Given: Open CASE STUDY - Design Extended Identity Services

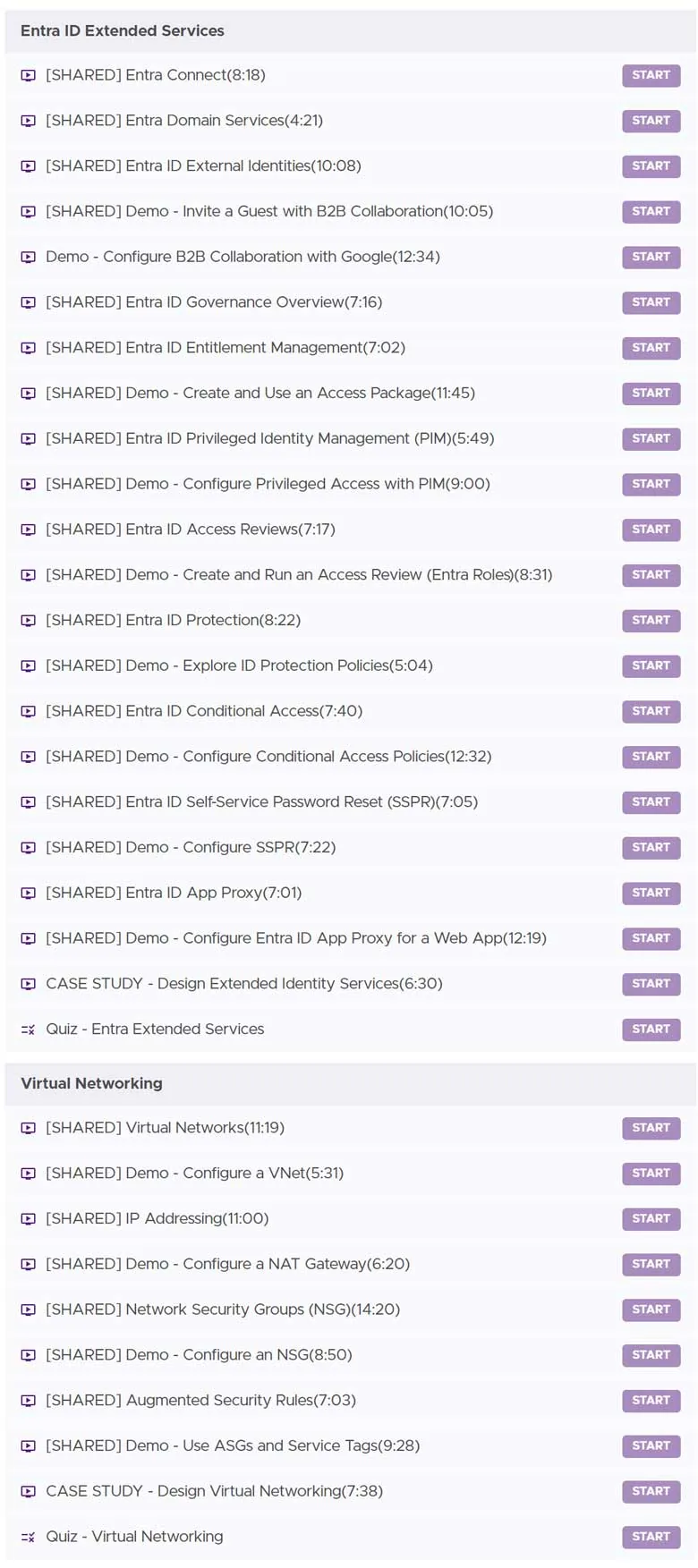Looking at the screenshot, I should pos(243,984).
